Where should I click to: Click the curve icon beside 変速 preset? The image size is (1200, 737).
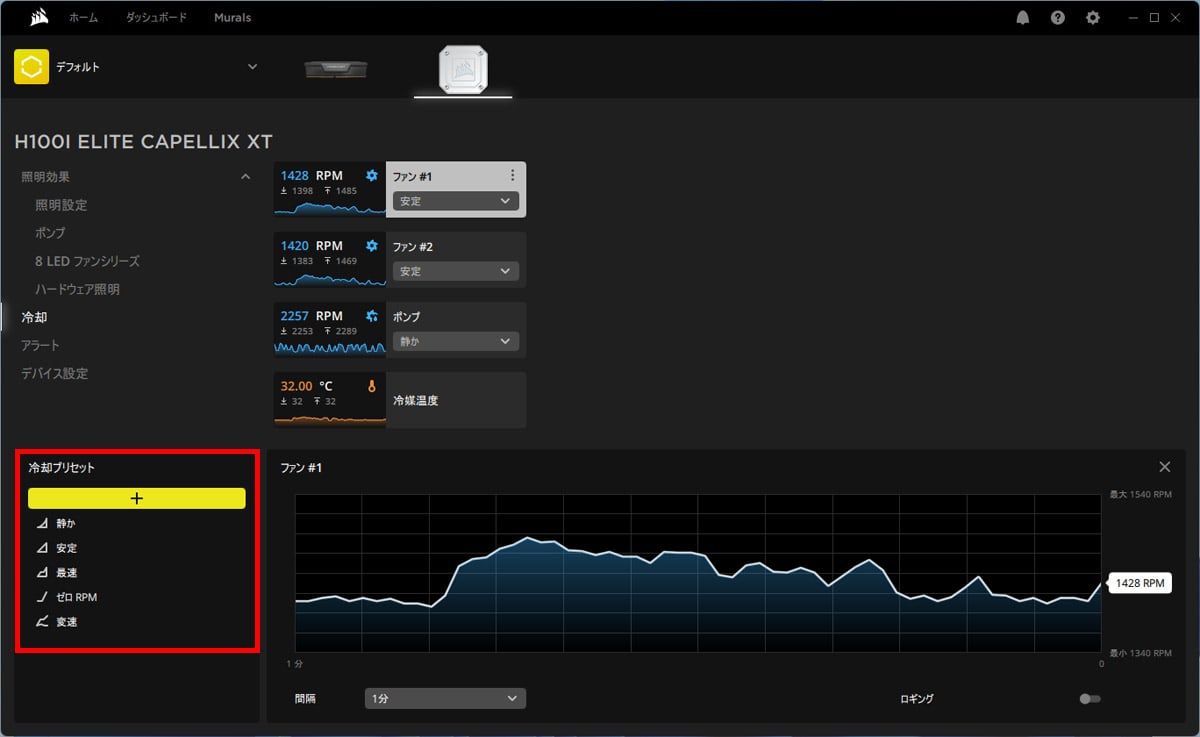(42, 621)
